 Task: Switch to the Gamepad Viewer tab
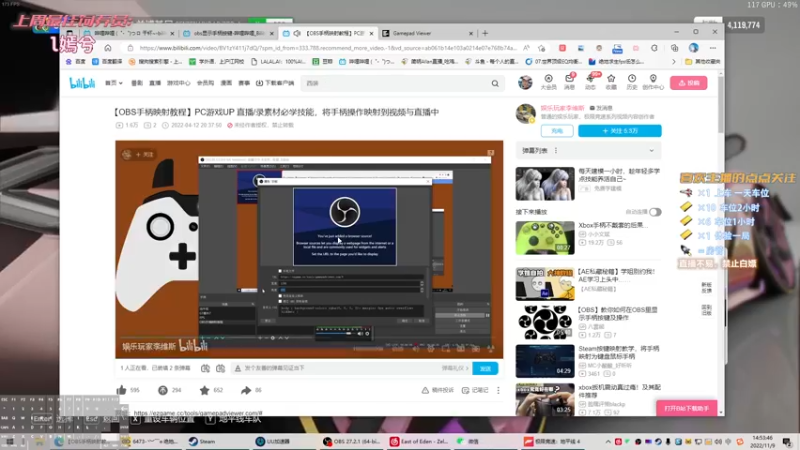click(x=429, y=33)
